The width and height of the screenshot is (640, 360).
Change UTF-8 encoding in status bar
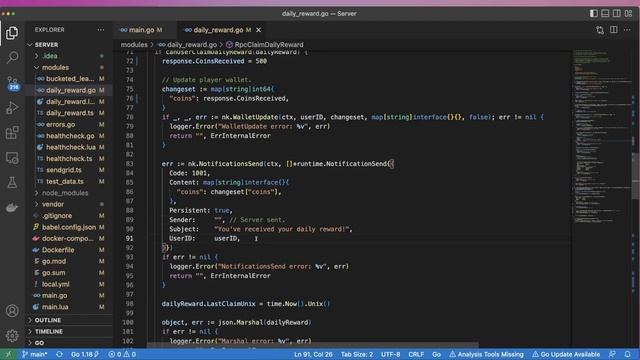tap(391, 354)
